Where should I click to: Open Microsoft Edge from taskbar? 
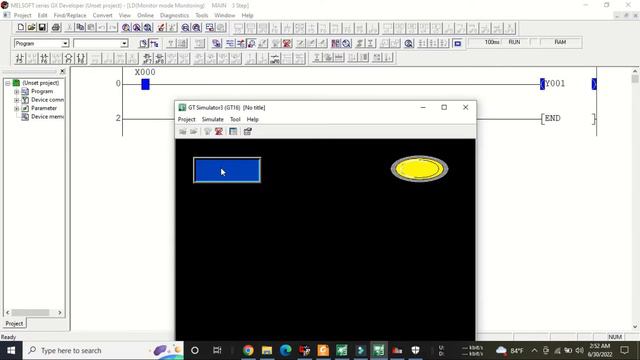286,350
